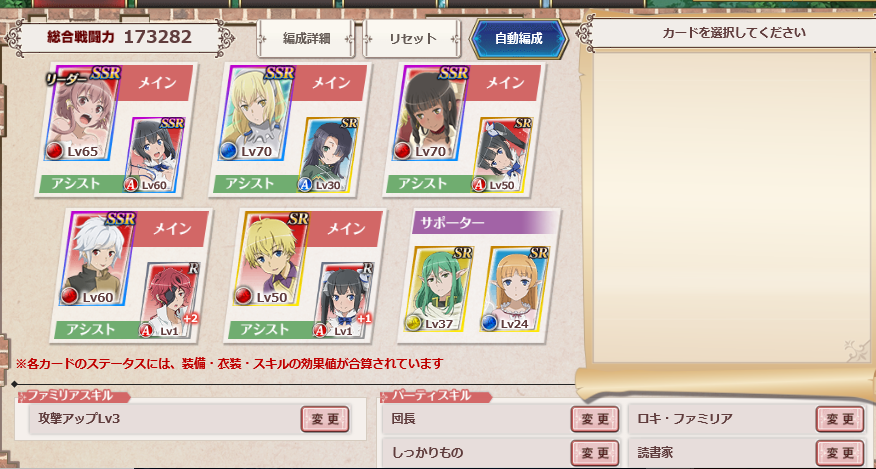This screenshot has width=876, height=469.
Task: Run 自動編成 auto formation
Action: tap(518, 39)
